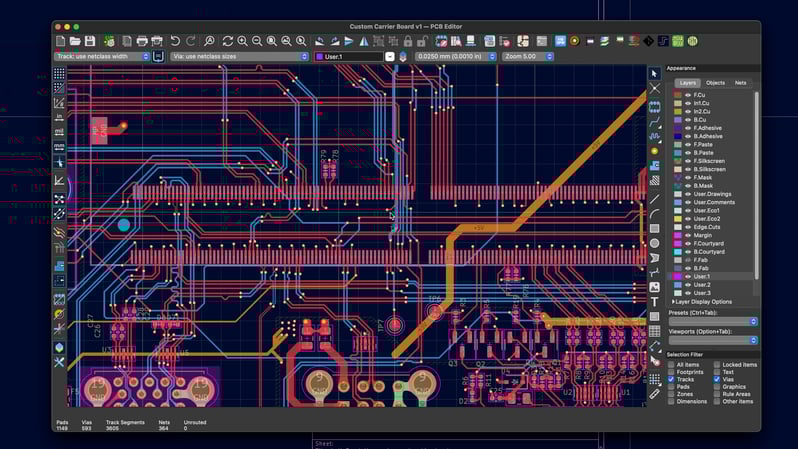Enable Footprints in selection filter
Viewport: 798px width, 449px height.
tap(671, 372)
